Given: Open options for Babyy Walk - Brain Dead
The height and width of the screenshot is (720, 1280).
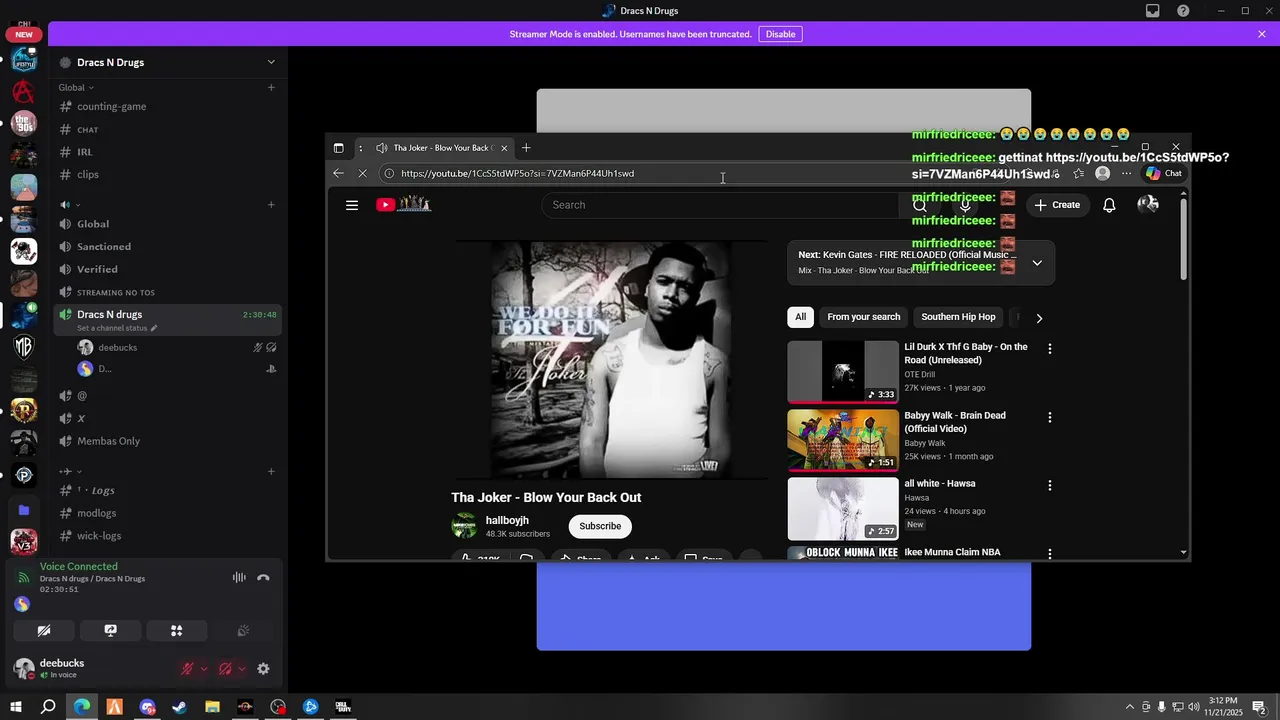Looking at the screenshot, I should pos(1050,417).
